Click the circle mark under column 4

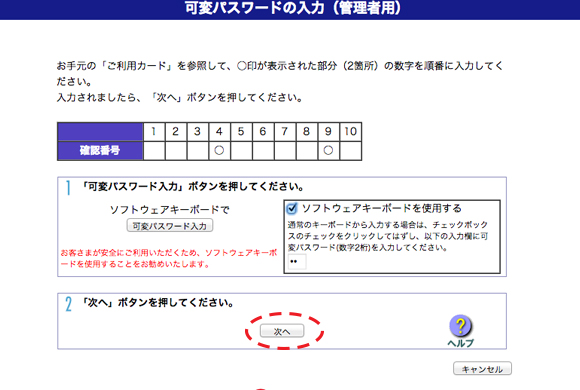pos(219,150)
